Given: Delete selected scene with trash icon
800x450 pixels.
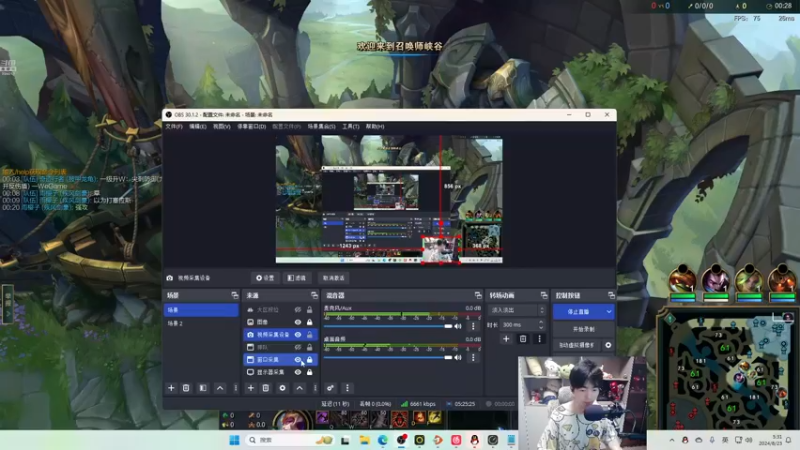Looking at the screenshot, I should pyautogui.click(x=186, y=388).
